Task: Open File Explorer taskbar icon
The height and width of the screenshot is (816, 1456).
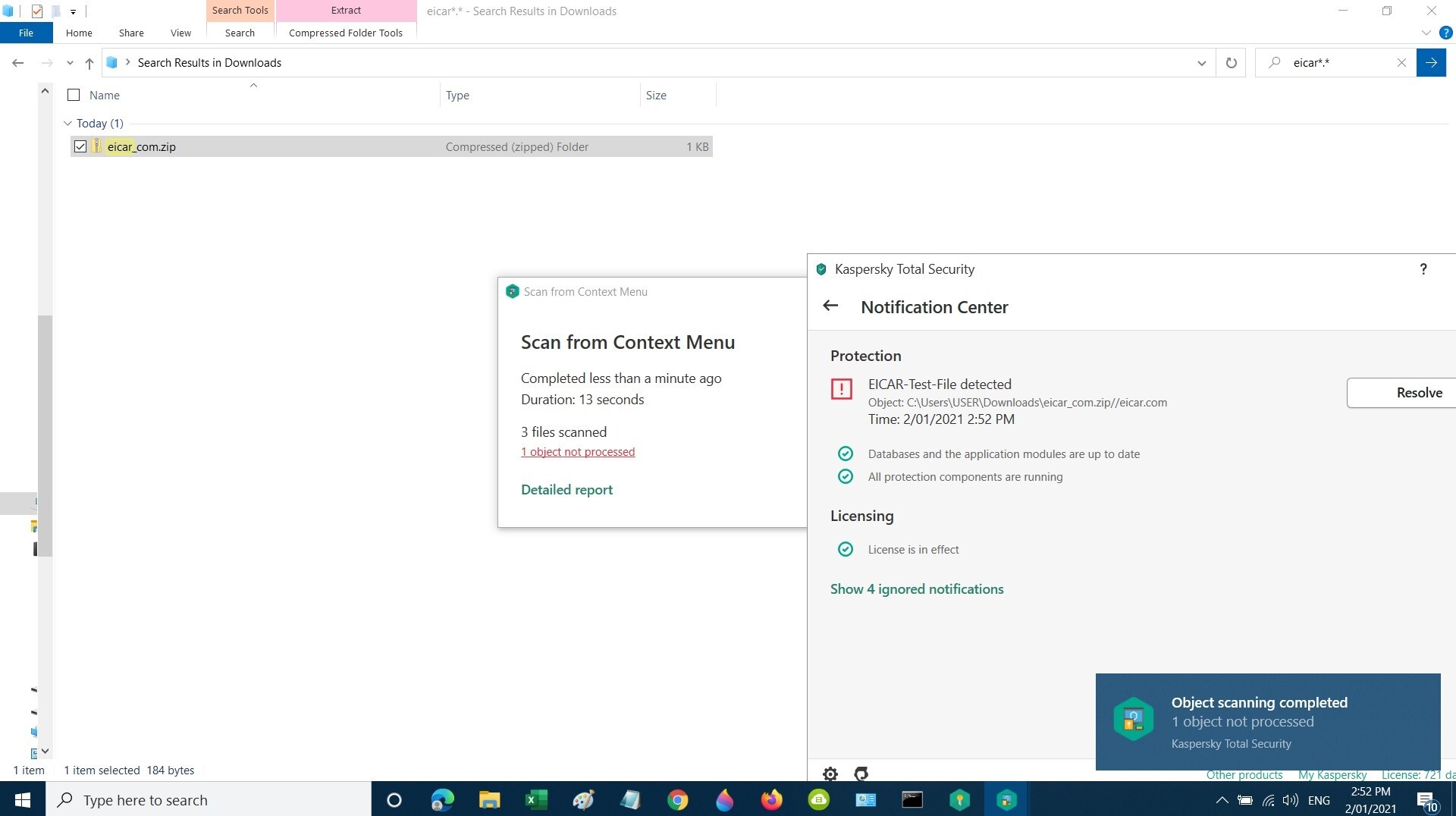Action: tap(489, 799)
